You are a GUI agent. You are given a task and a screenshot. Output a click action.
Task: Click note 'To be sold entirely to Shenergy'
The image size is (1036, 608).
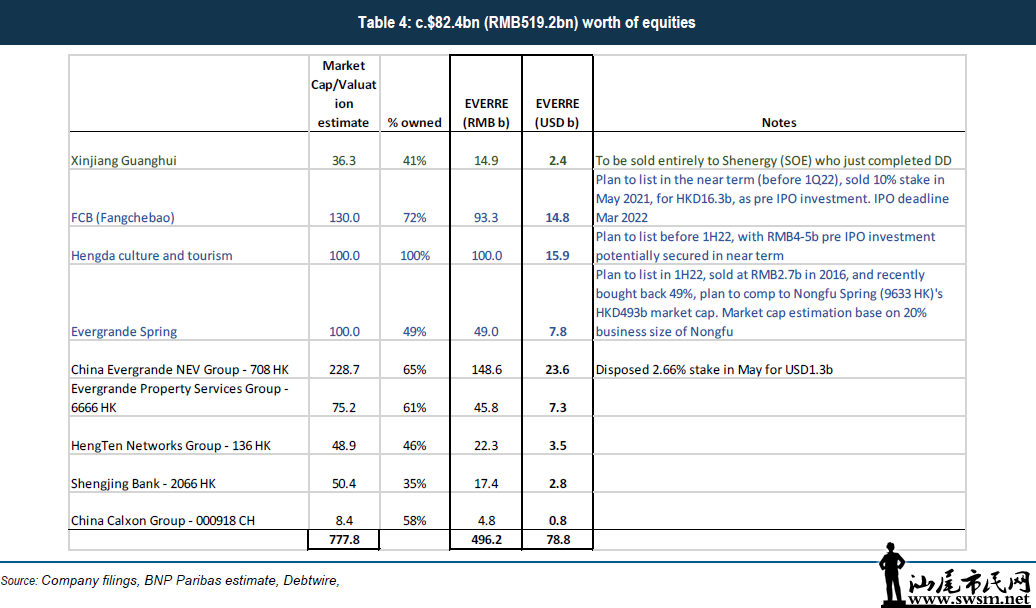pyautogui.click(x=774, y=161)
